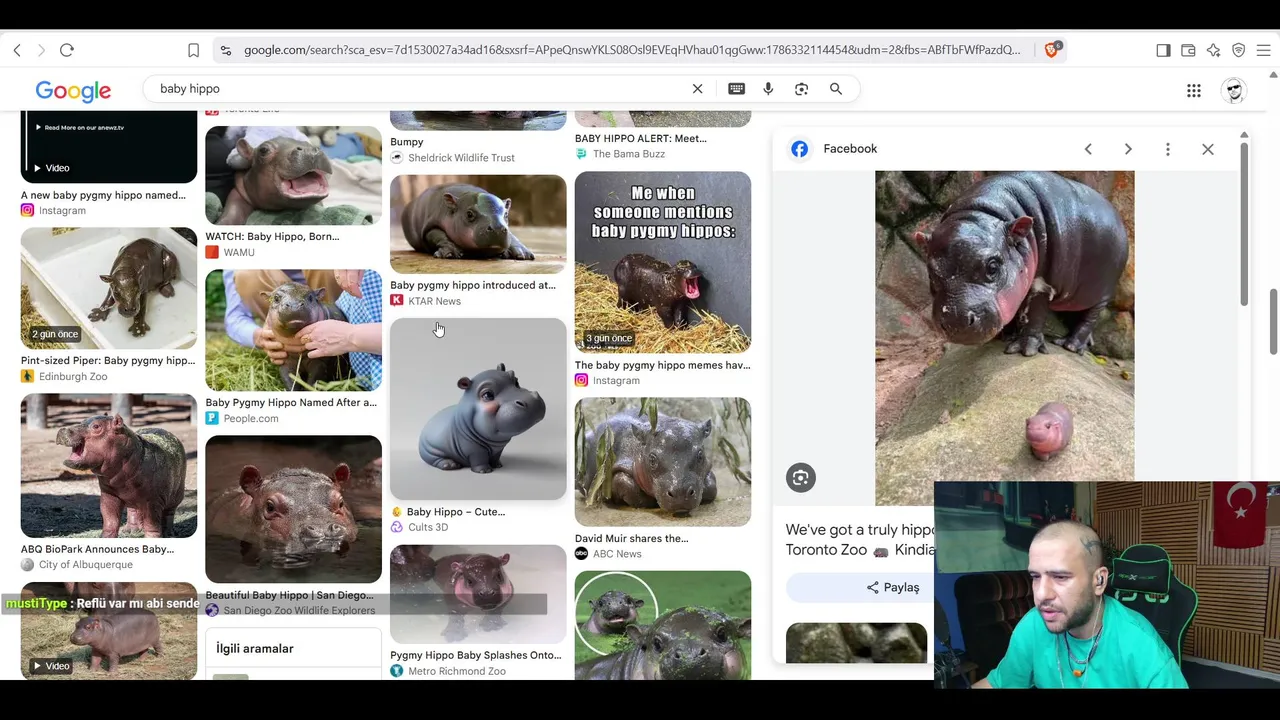Open 'Pygmy Hippo Baby Splashes Onto...' title
The image size is (1280, 720).
(x=476, y=656)
